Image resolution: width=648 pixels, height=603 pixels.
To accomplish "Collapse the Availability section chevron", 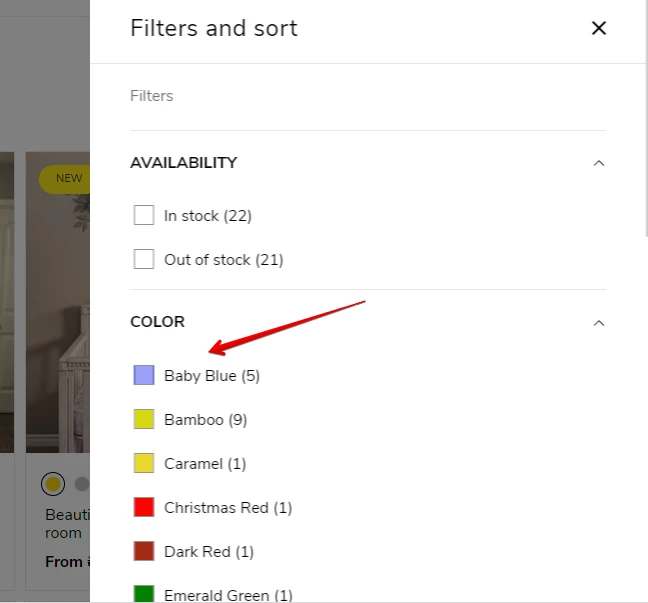I will tap(598, 163).
